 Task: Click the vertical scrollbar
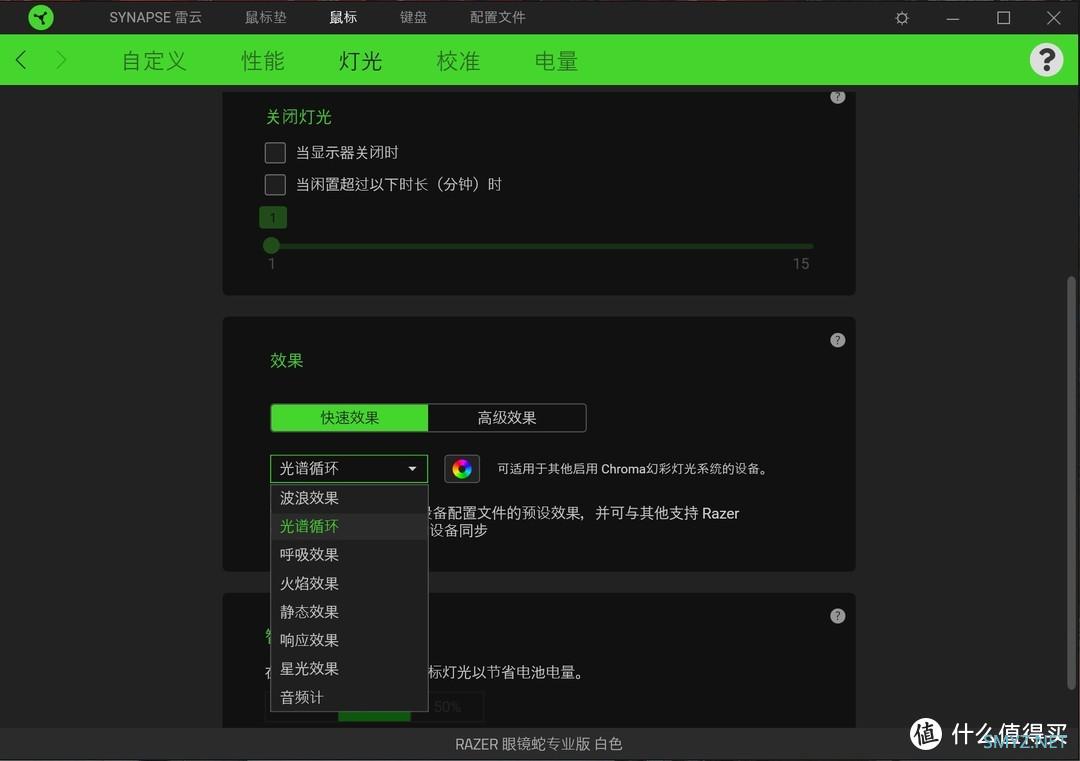(x=1070, y=482)
